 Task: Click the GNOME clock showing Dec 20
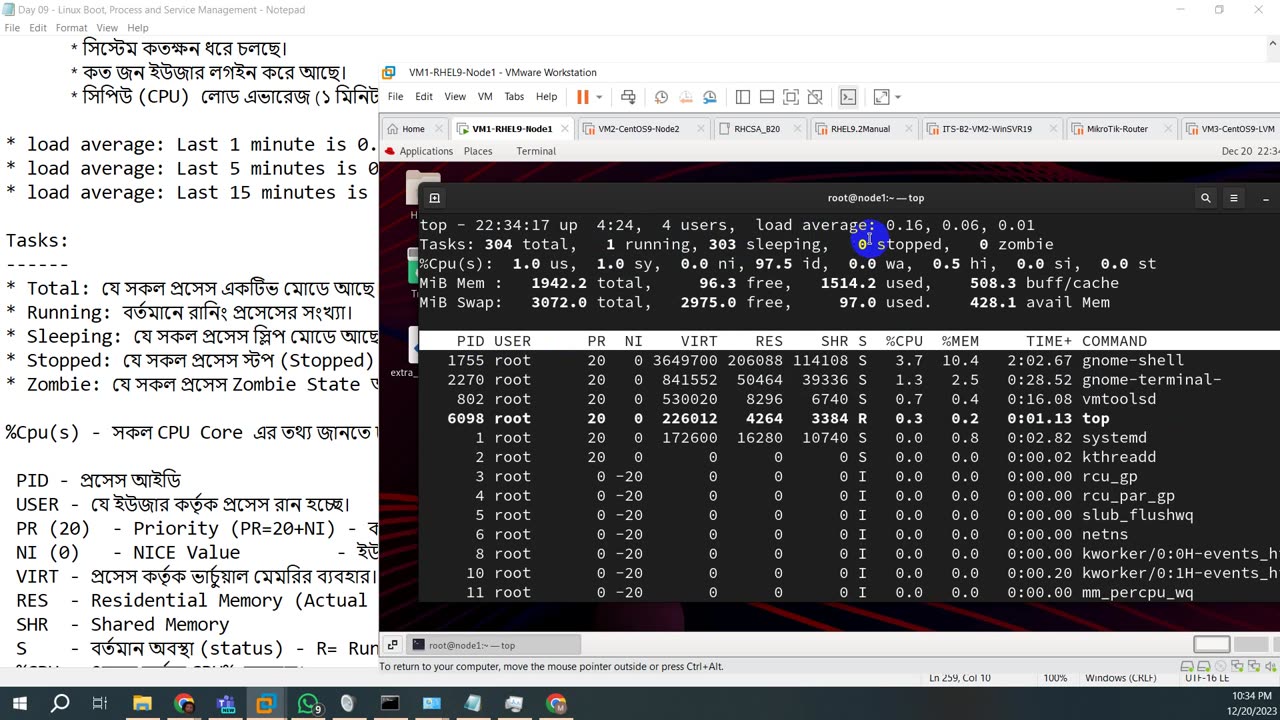click(1250, 151)
